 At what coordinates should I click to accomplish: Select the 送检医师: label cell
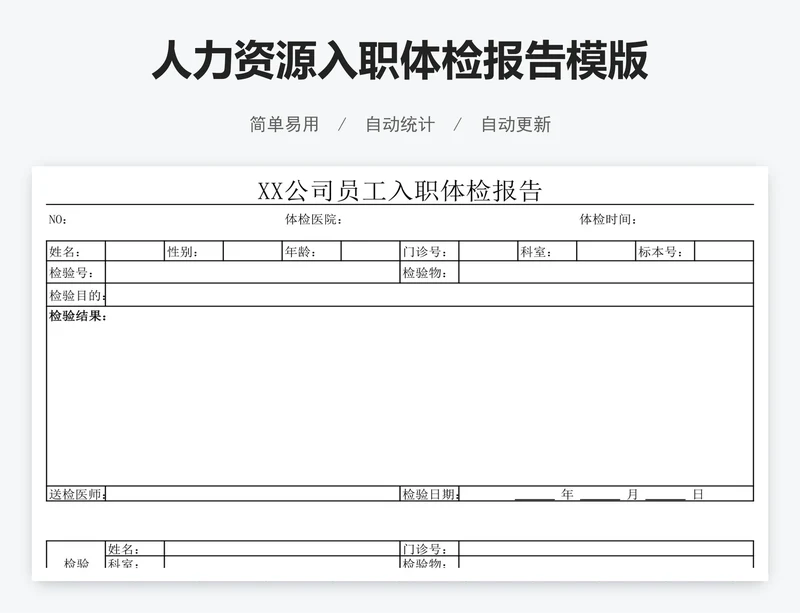(76, 494)
